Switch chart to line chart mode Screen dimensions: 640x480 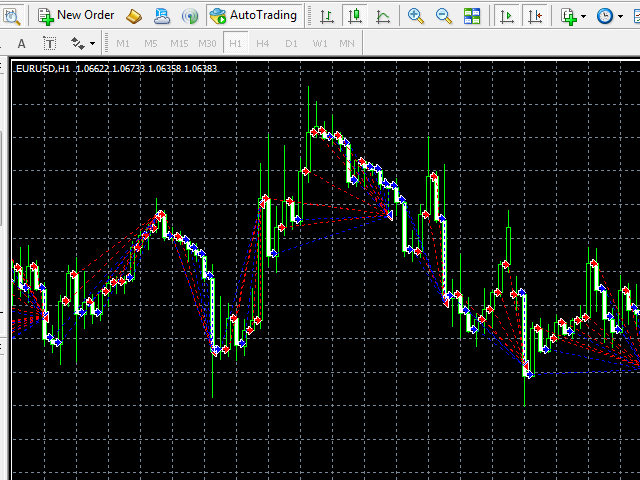382,15
